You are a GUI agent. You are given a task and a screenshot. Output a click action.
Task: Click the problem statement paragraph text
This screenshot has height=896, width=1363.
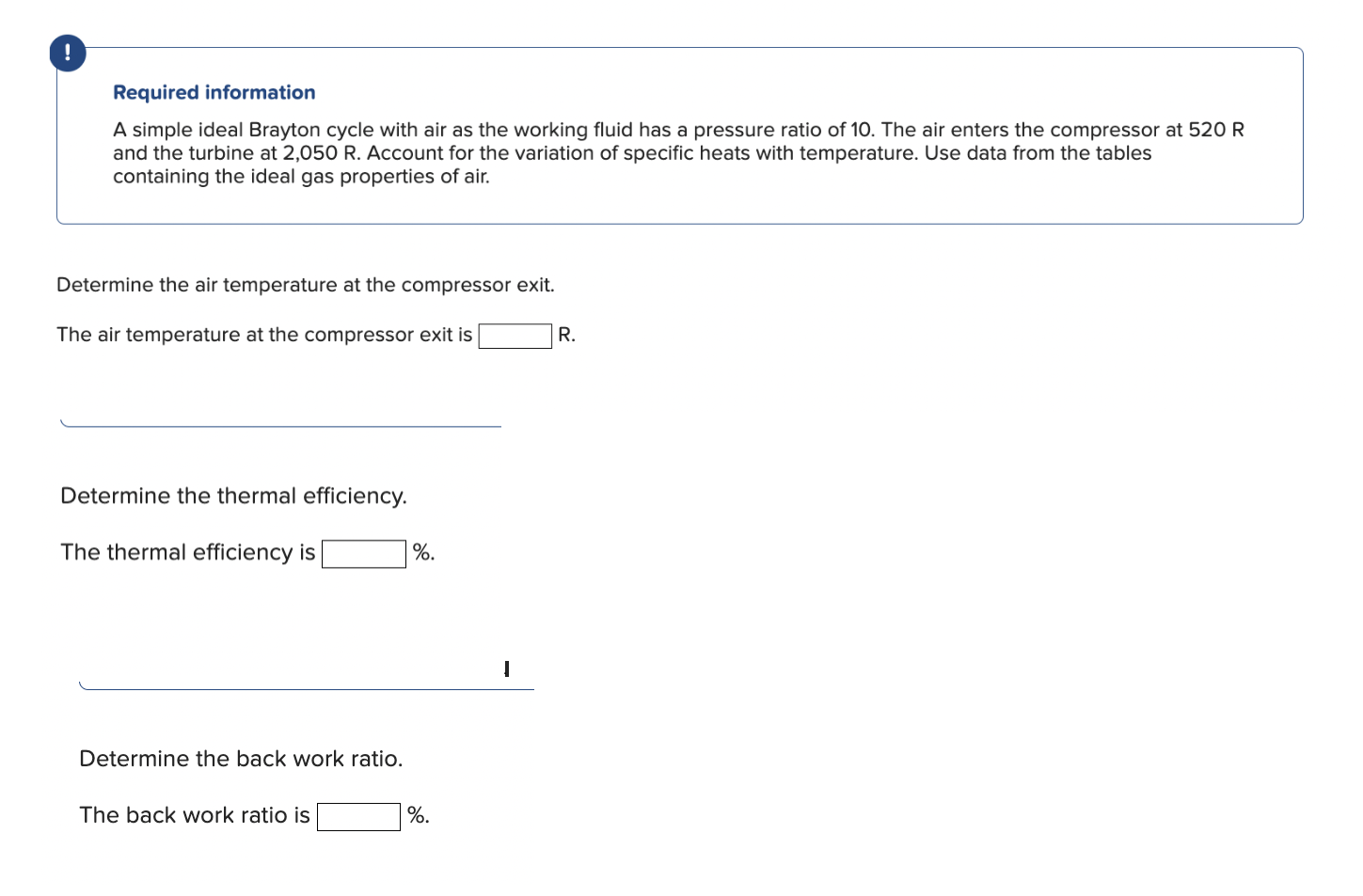[677, 152]
